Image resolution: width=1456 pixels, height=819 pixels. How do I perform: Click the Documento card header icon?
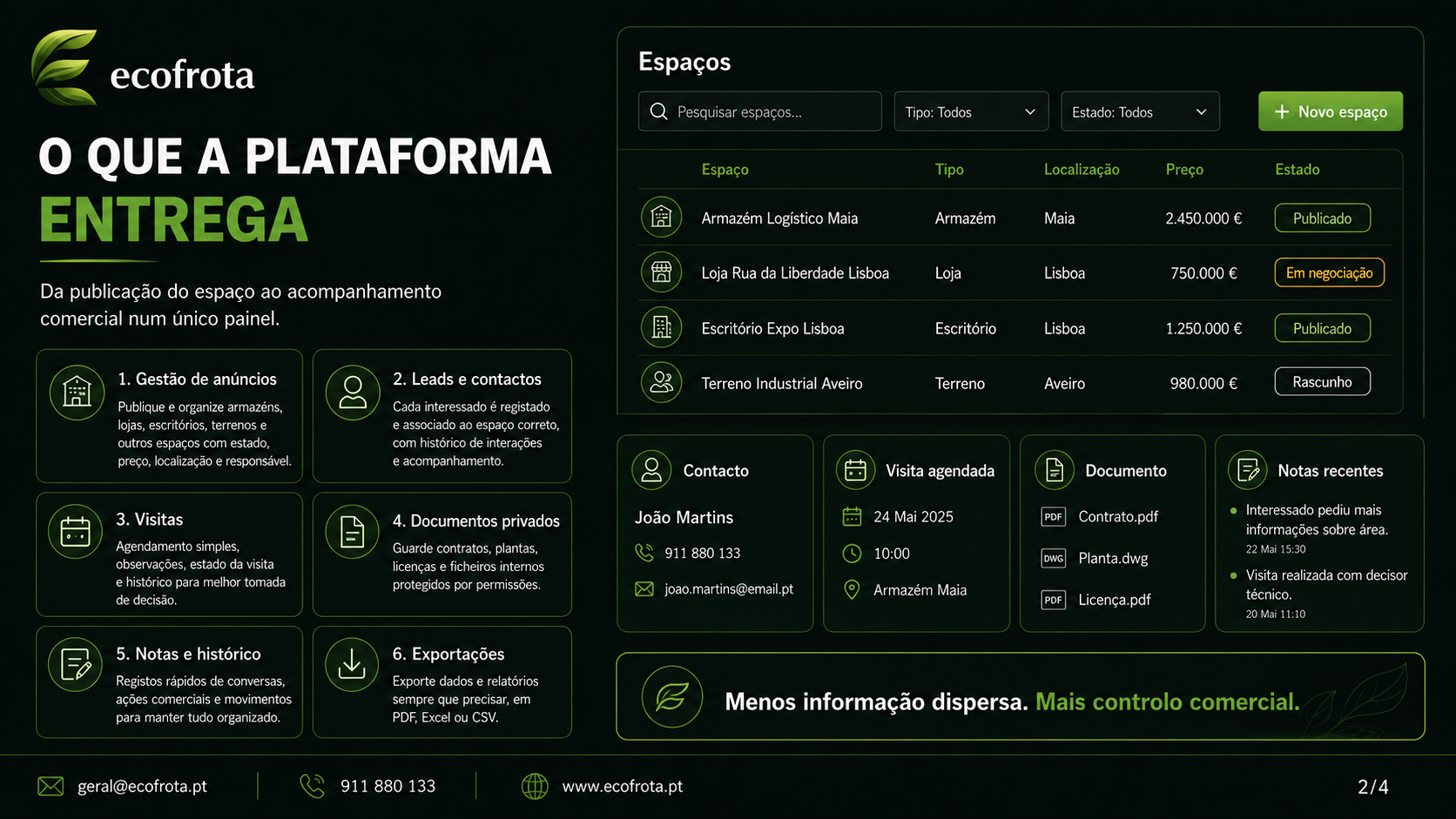tap(1055, 470)
